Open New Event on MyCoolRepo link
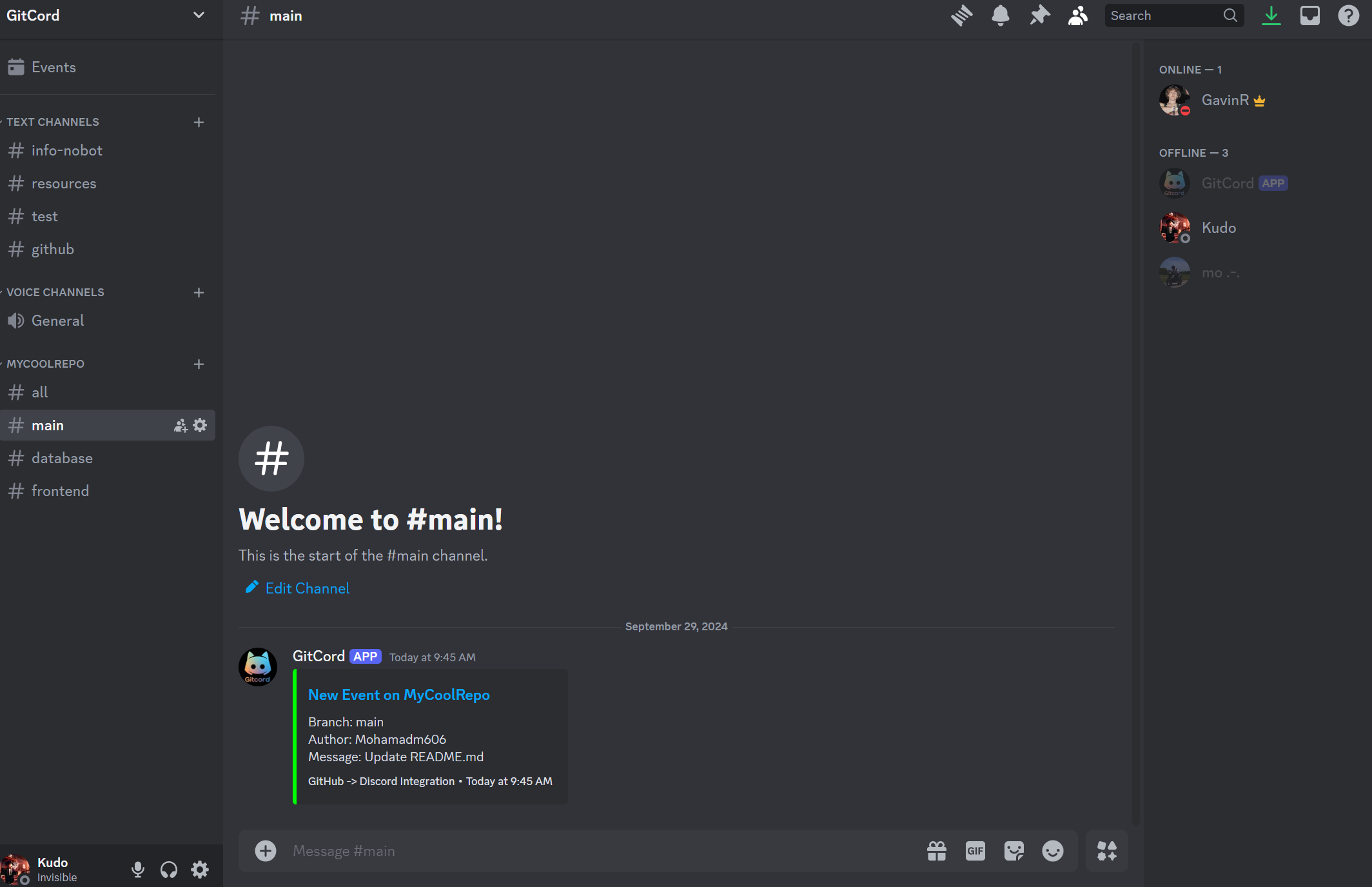 [398, 695]
